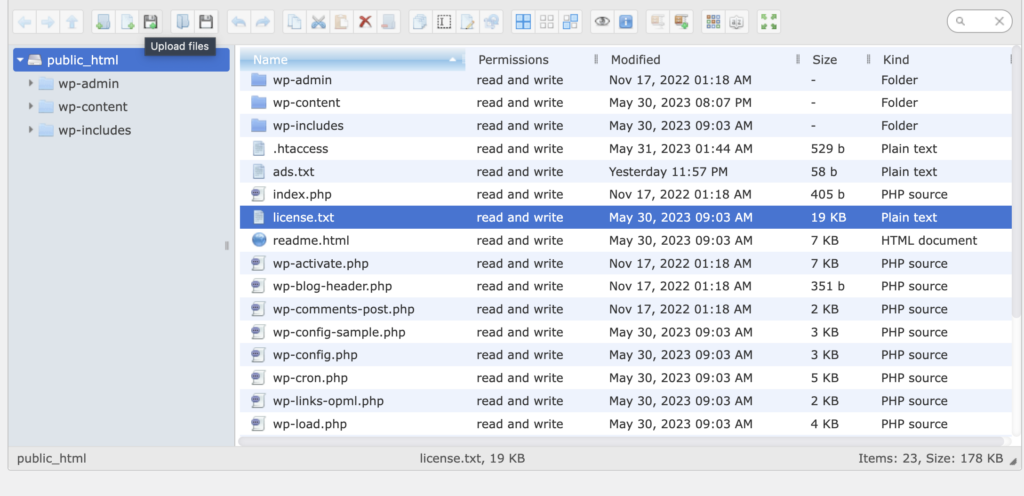Select the wp-cron.php file

(626, 378)
